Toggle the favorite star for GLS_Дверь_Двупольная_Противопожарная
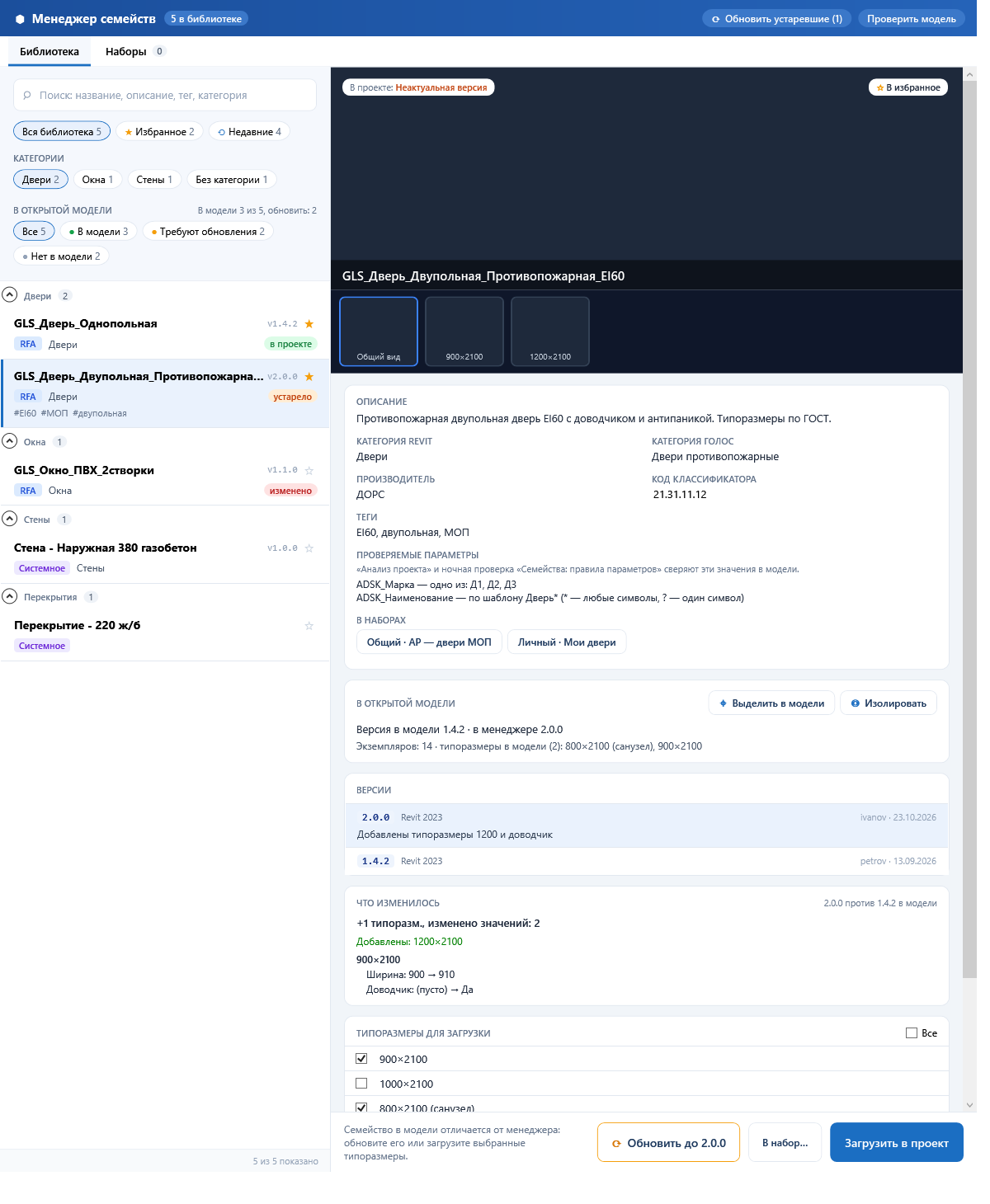Viewport: 990px width, 1204px height. pyautogui.click(x=309, y=377)
